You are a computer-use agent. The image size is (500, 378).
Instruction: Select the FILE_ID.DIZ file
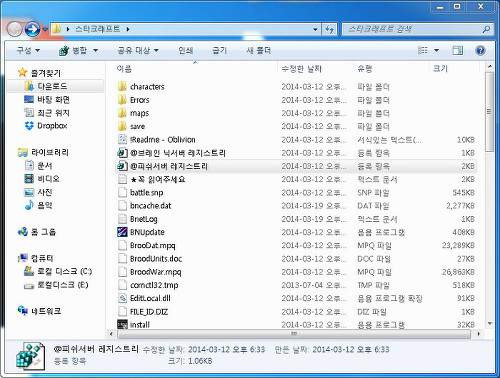point(149,312)
